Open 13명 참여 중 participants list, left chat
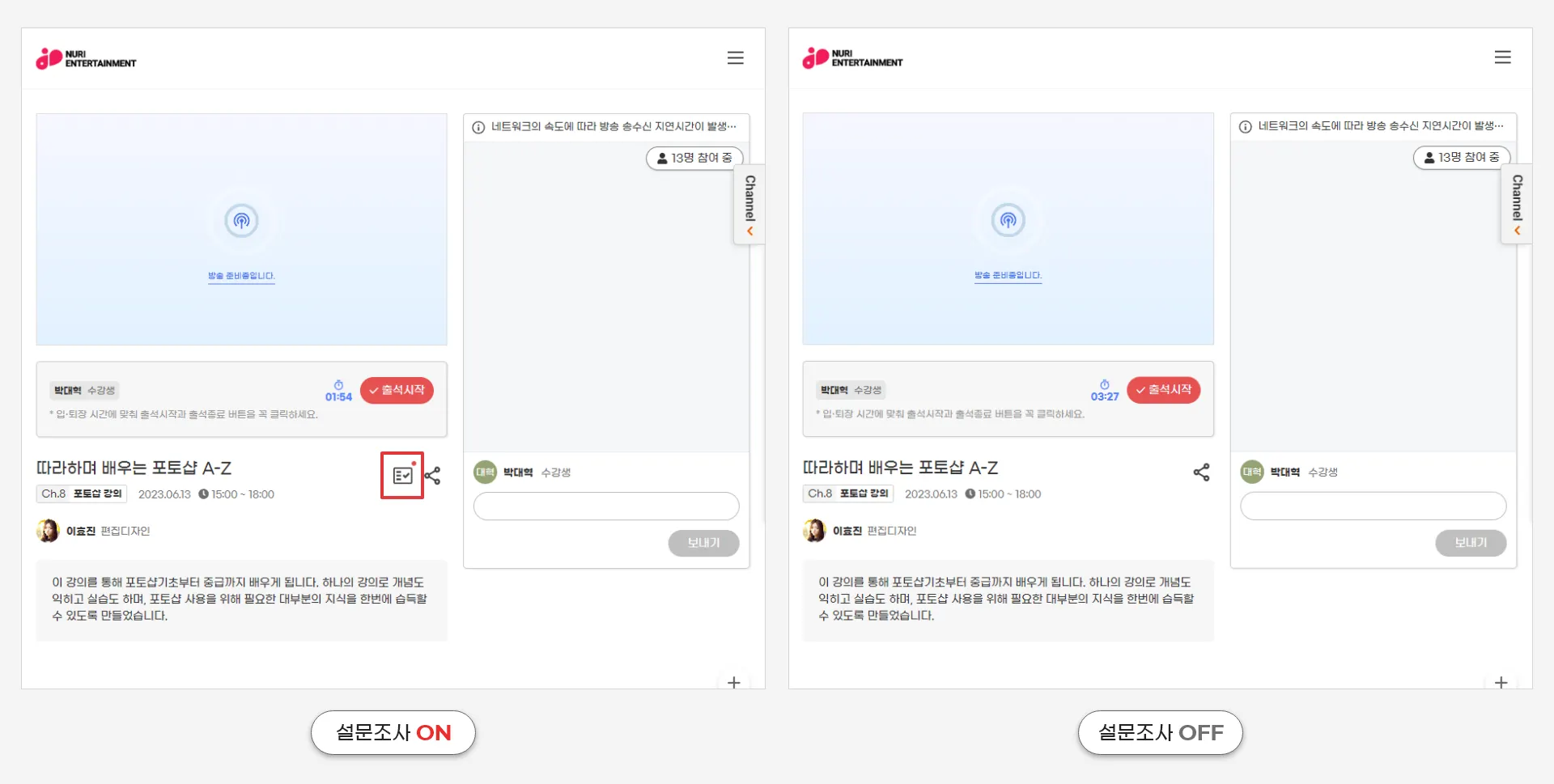Viewport: 1554px width, 784px height. point(694,158)
